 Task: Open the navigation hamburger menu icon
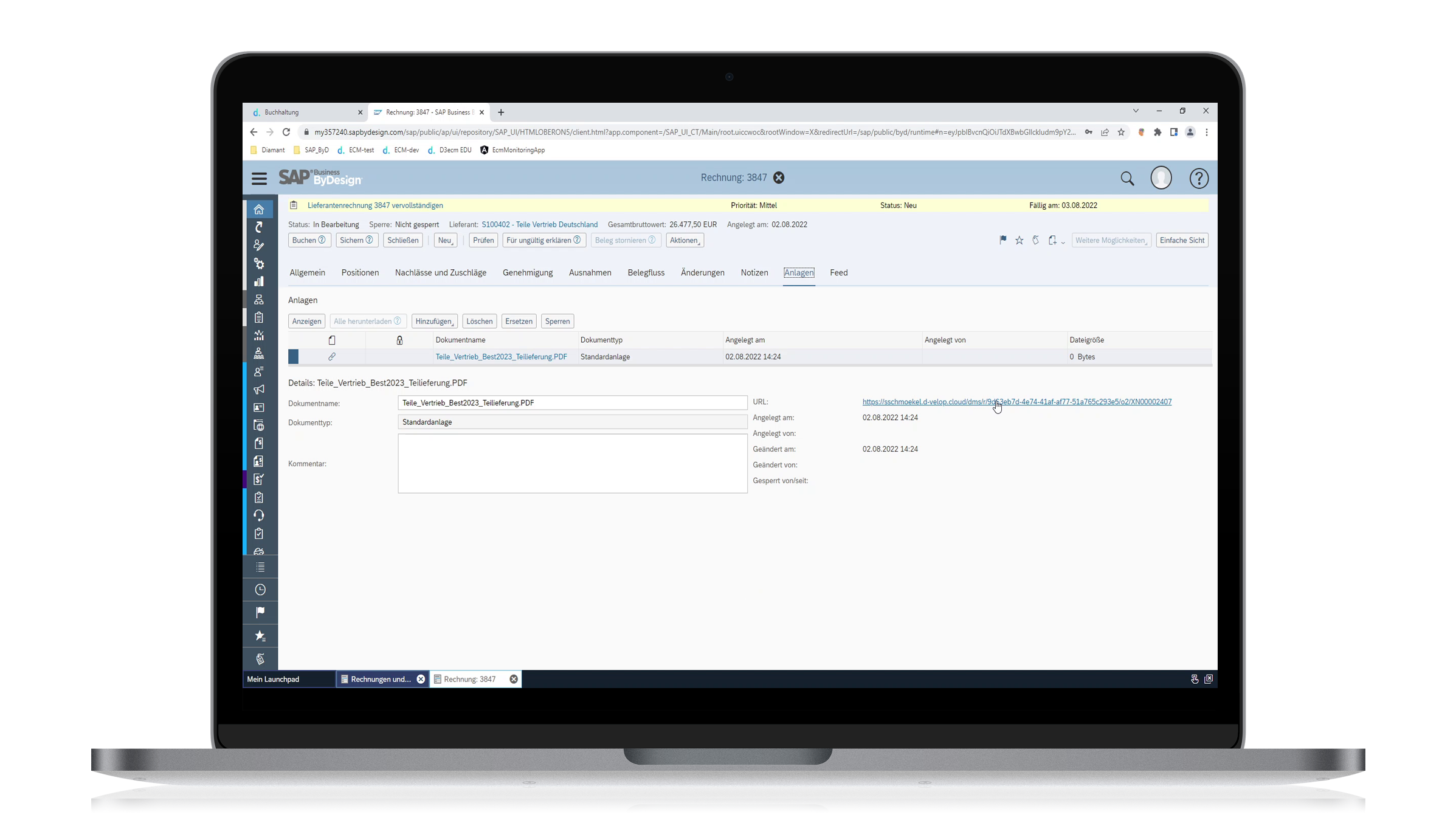pyautogui.click(x=260, y=178)
